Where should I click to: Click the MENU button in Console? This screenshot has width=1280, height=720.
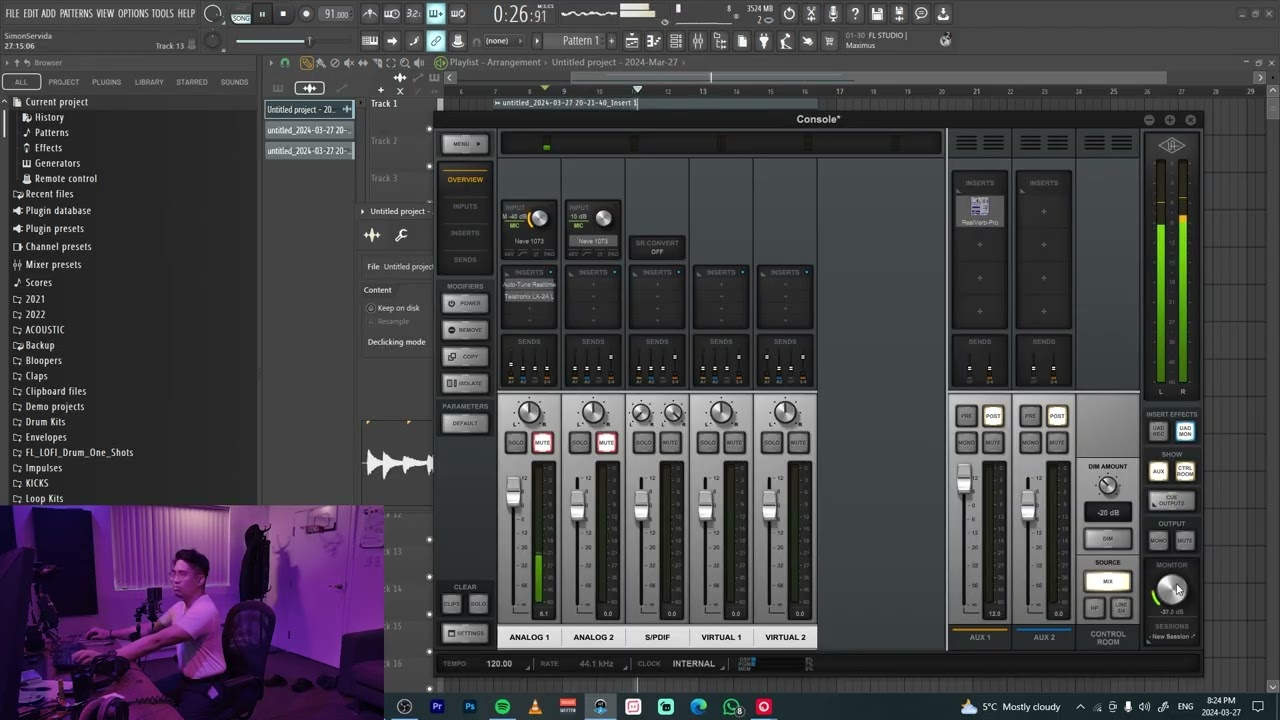click(x=465, y=144)
